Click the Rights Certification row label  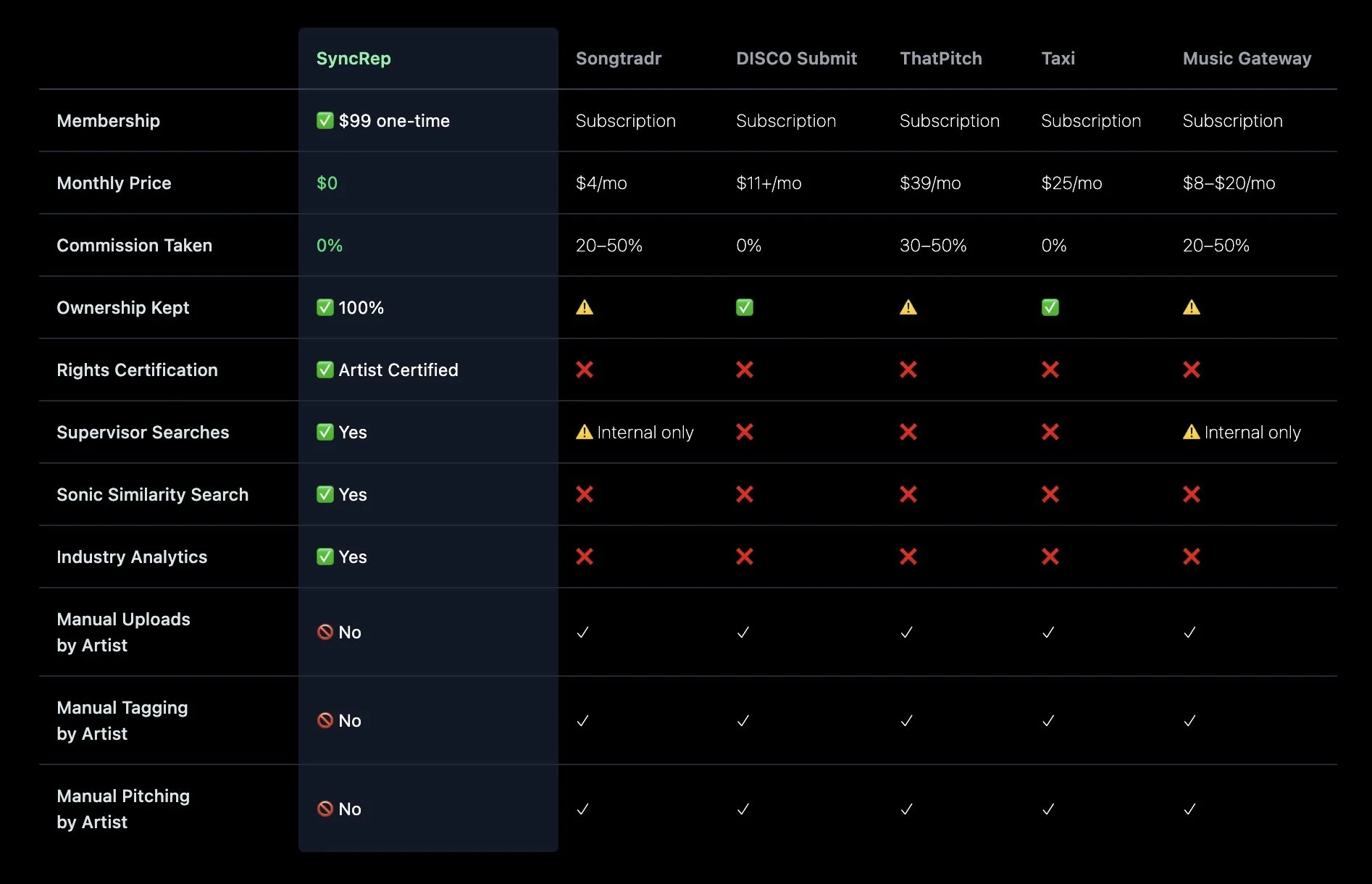138,370
